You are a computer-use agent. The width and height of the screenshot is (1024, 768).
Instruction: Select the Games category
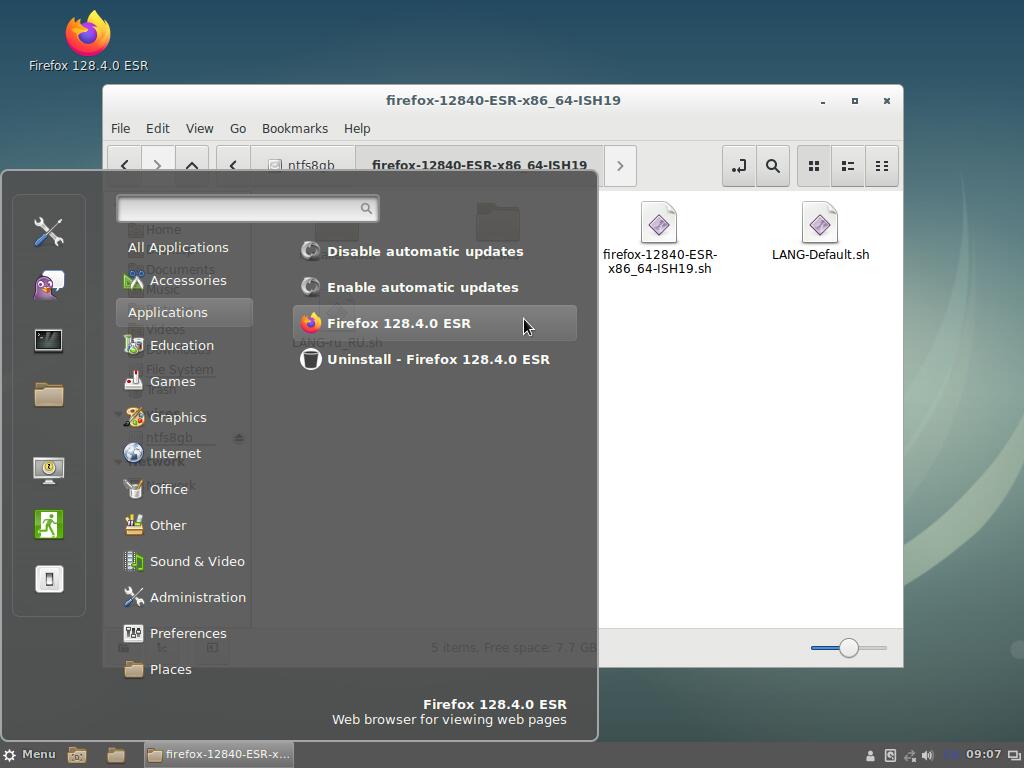(x=184, y=381)
